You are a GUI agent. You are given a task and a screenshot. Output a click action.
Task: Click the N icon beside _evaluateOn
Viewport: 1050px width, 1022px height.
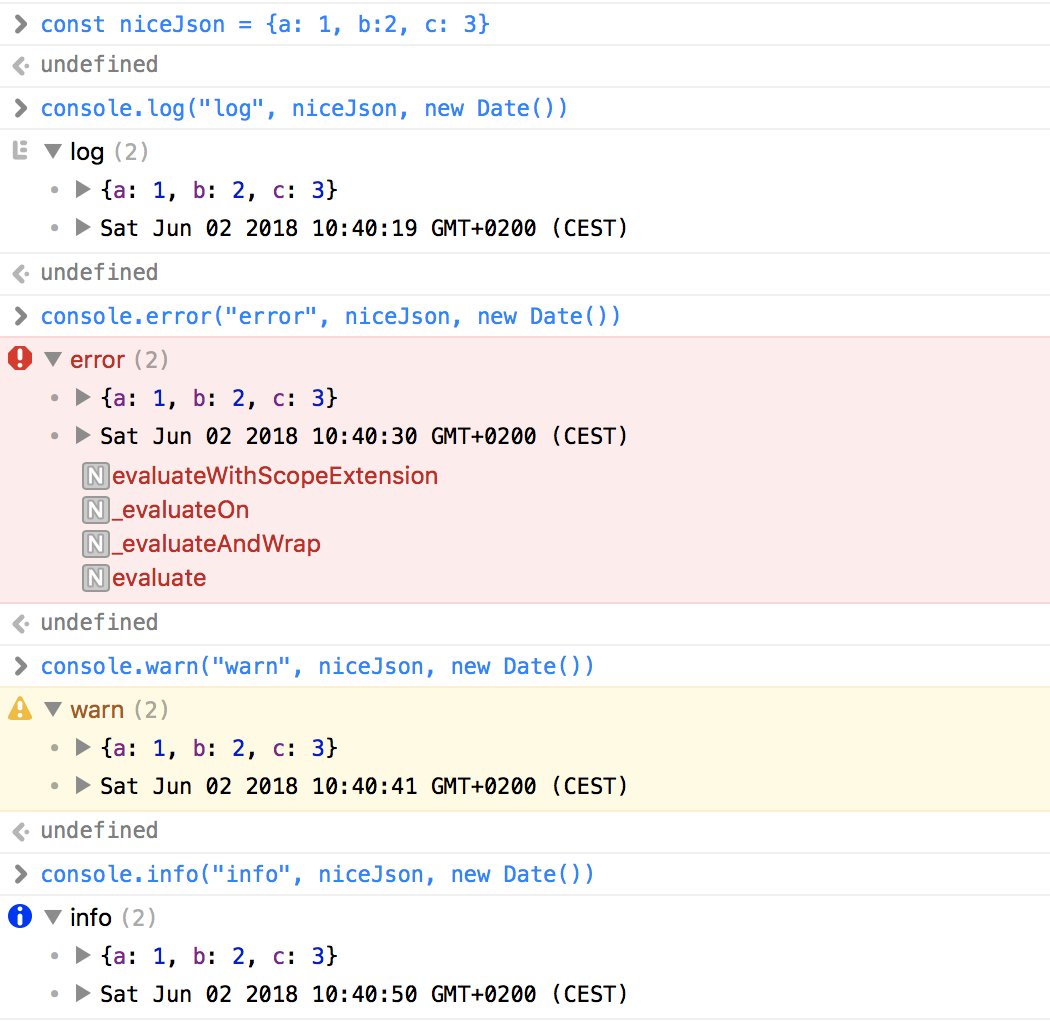click(96, 510)
